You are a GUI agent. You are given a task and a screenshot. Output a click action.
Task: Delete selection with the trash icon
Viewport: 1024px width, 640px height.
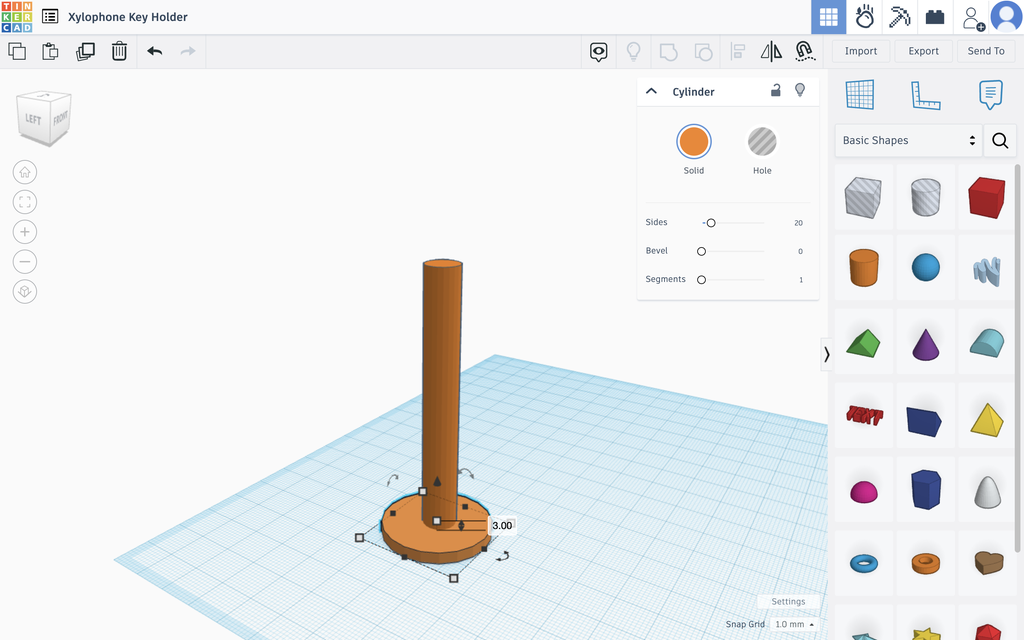(119, 51)
